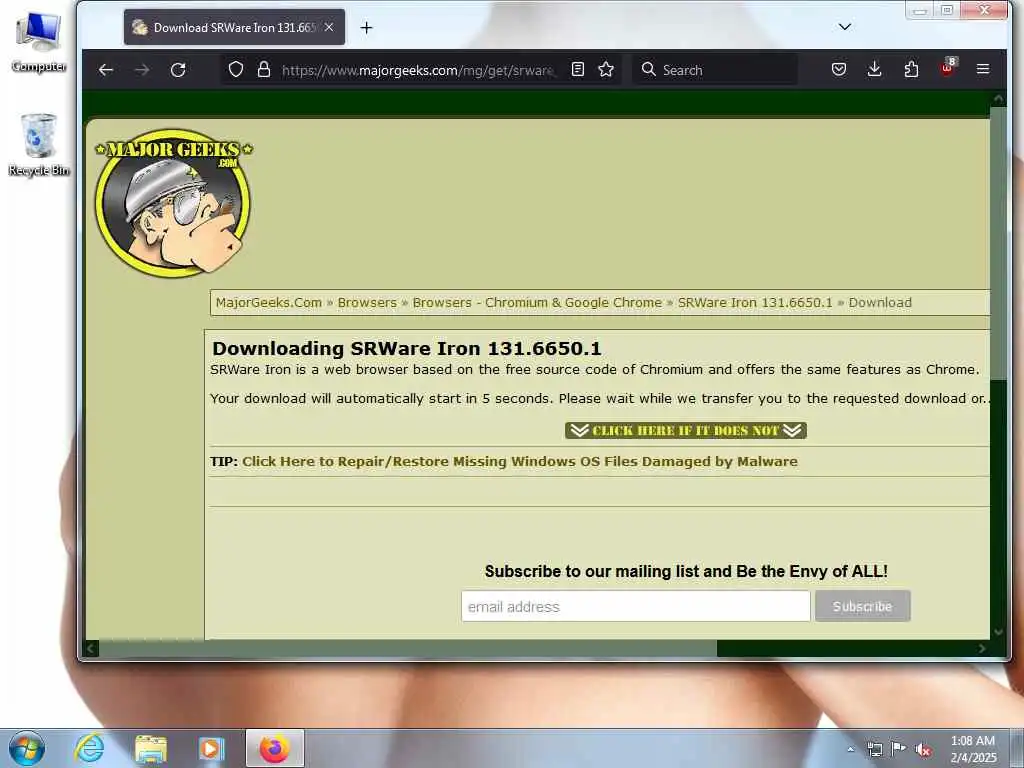Click the address bar URL field

pos(418,70)
